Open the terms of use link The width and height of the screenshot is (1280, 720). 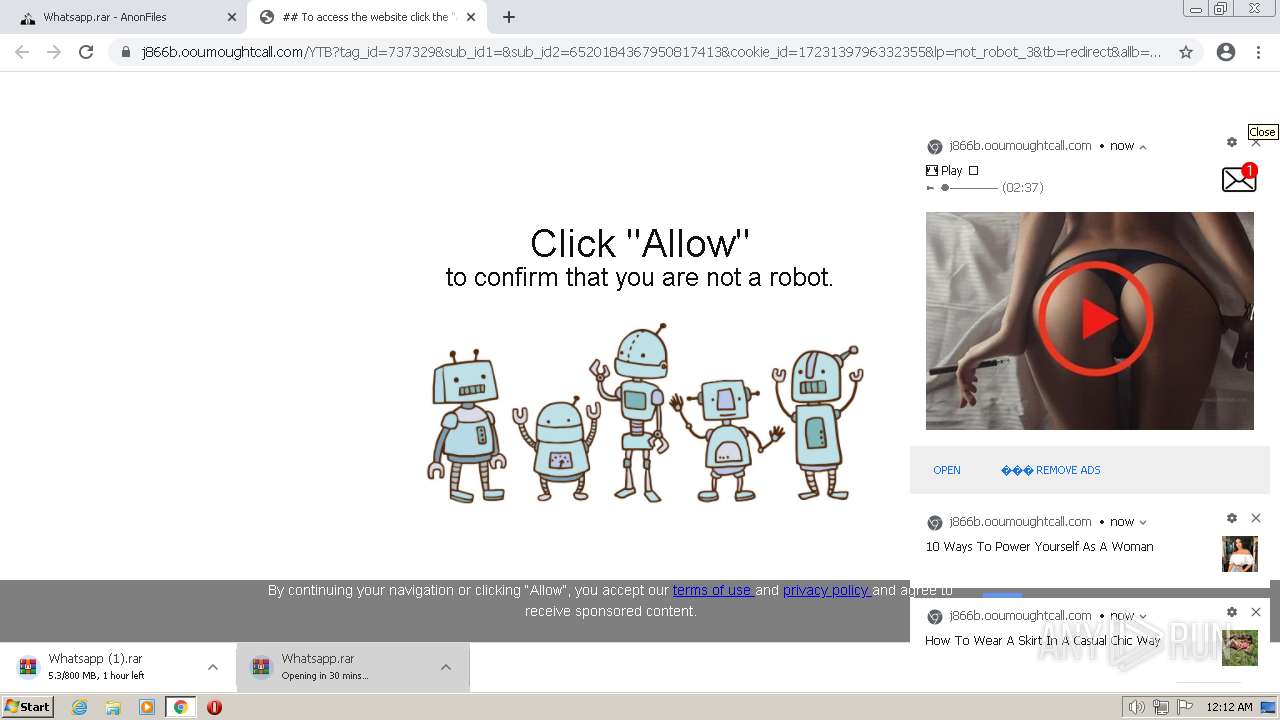coord(712,590)
